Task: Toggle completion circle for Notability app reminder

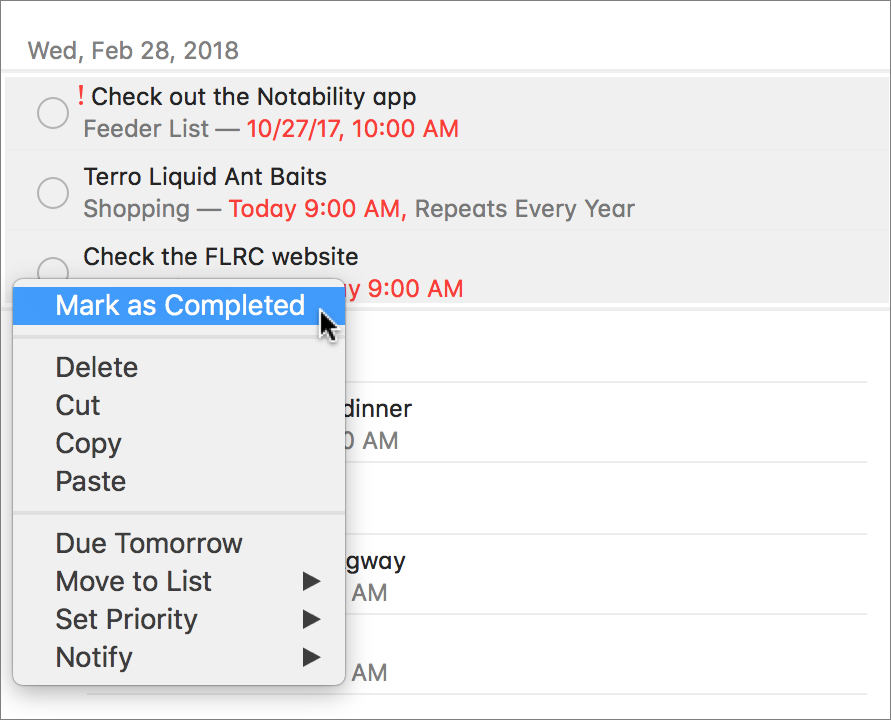Action: (x=53, y=113)
